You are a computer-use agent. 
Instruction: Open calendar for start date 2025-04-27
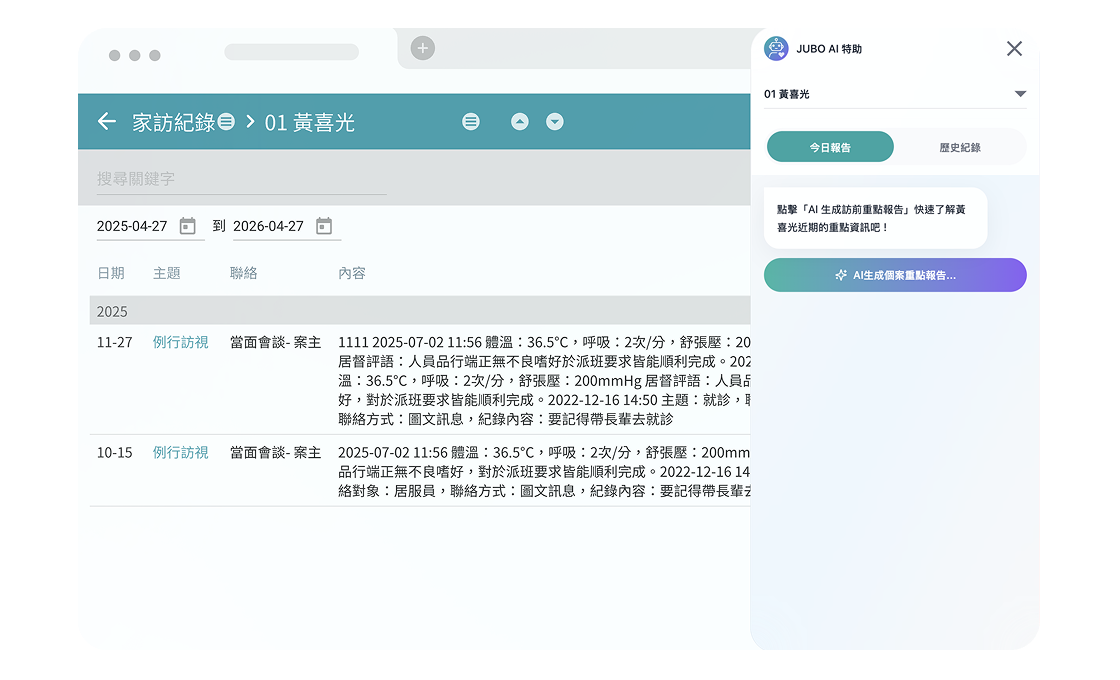188,226
